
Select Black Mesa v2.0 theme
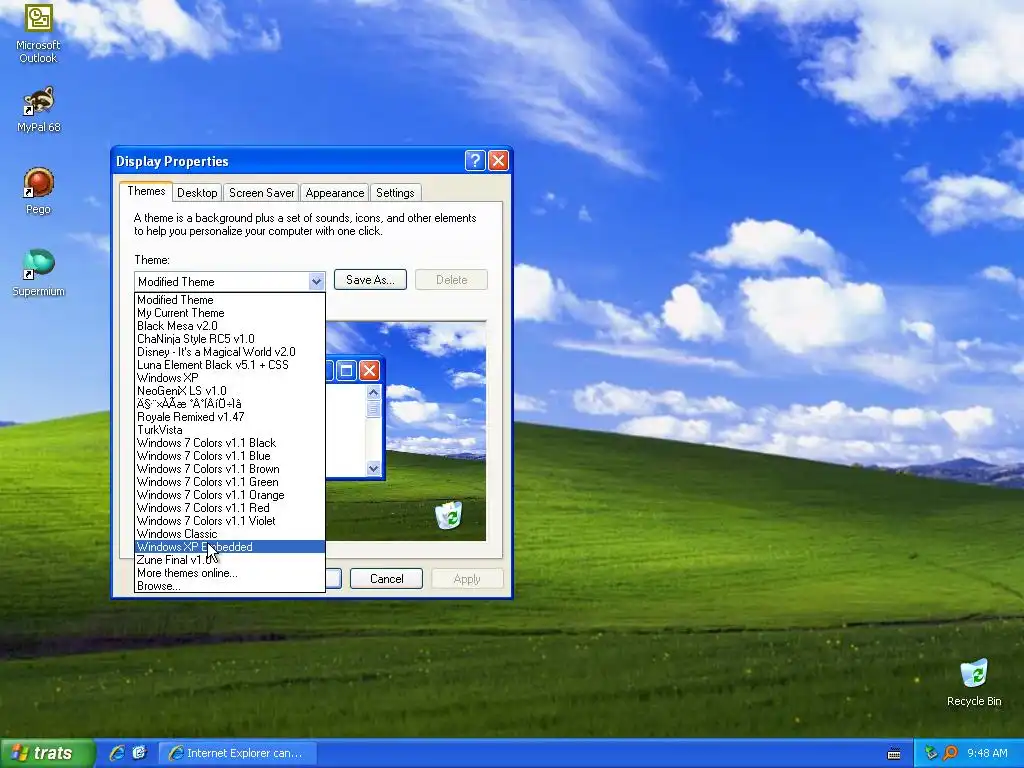(229, 326)
